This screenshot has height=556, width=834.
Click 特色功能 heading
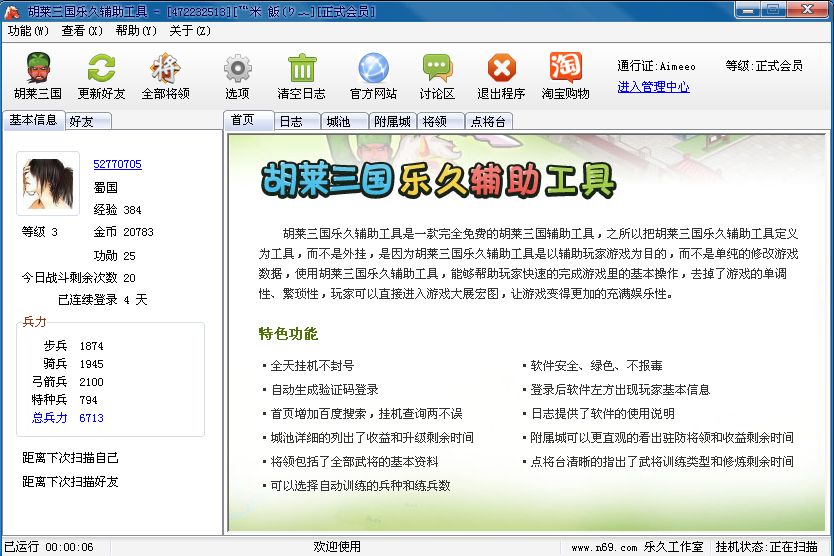pyautogui.click(x=288, y=334)
